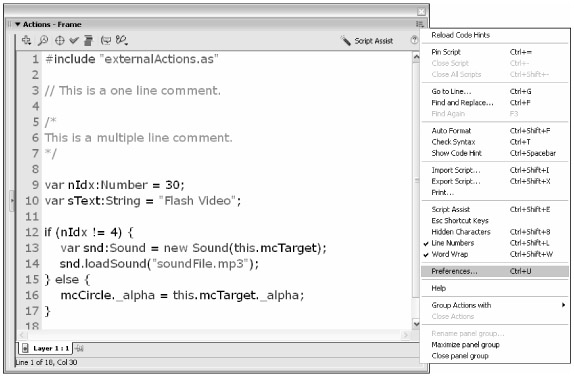Open the panel options menu icon
Screen dimensions: 574x376
point(420,24)
